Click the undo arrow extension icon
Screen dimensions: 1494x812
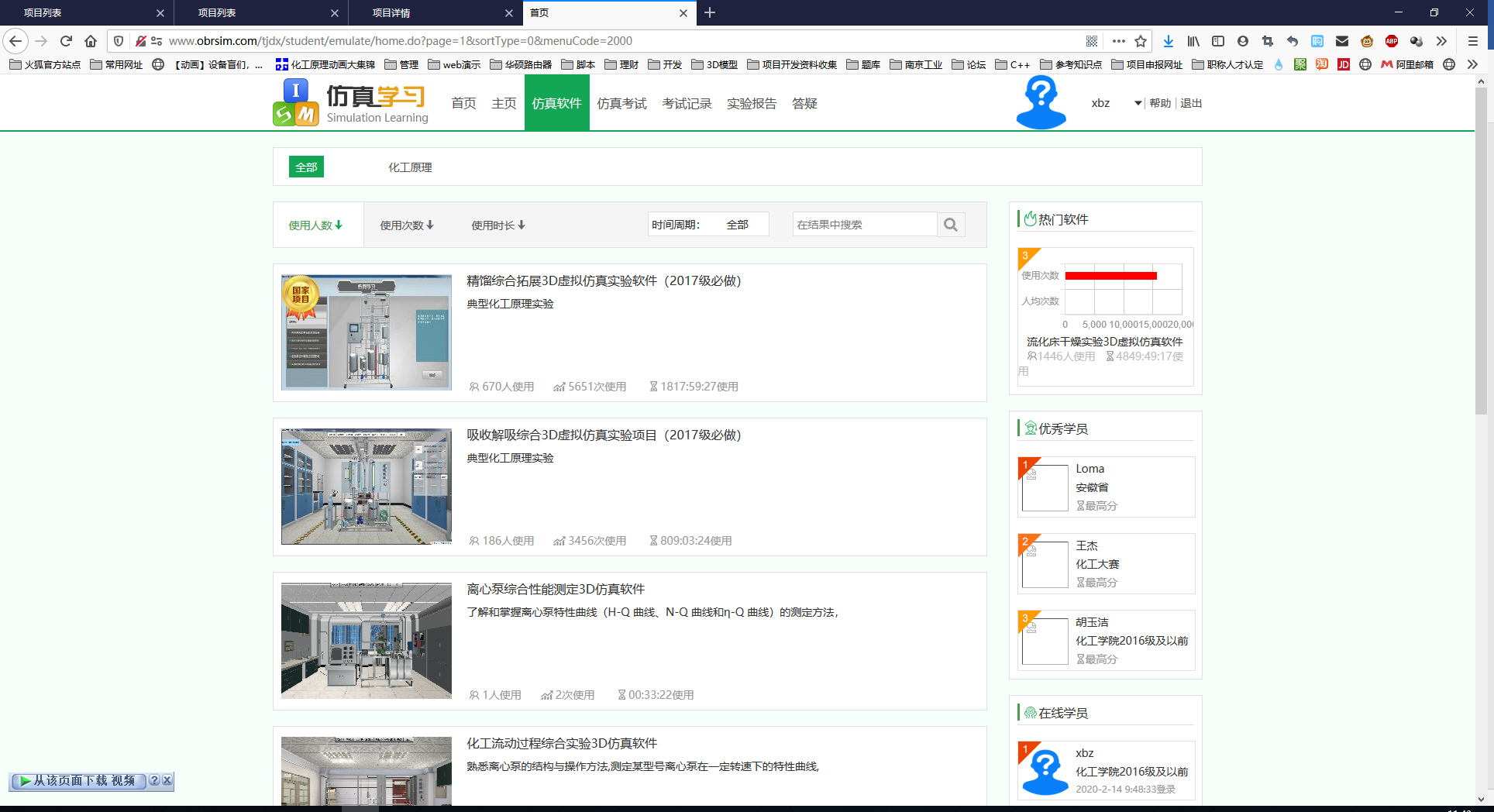[x=1293, y=41]
